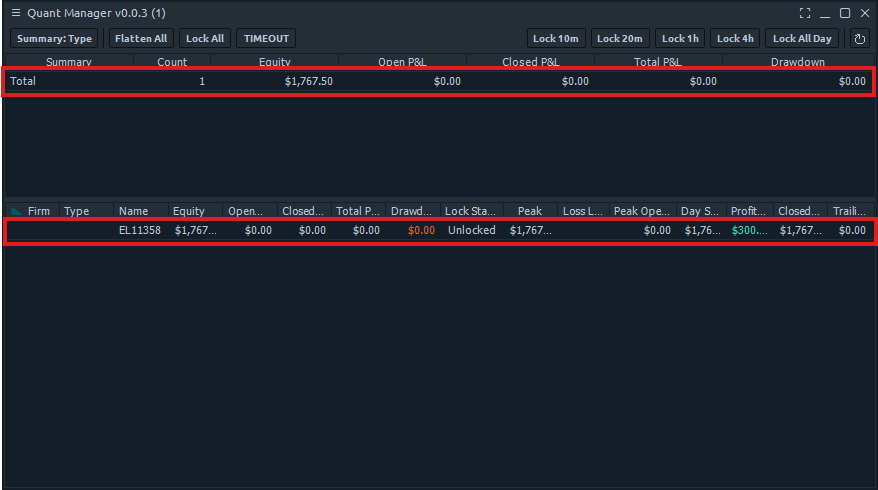Open the Summary: Type selector
Viewport: 878px width, 490px height.
54,39
